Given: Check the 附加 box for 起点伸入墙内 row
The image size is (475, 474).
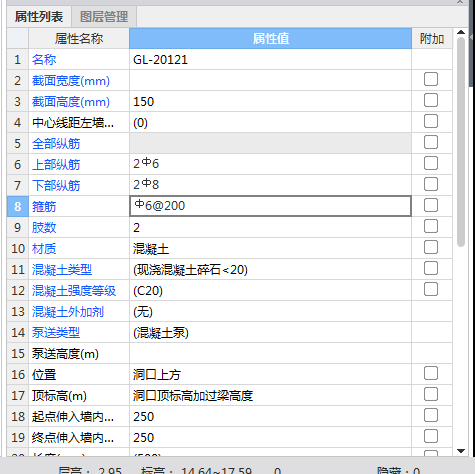Looking at the screenshot, I should coord(431,415).
